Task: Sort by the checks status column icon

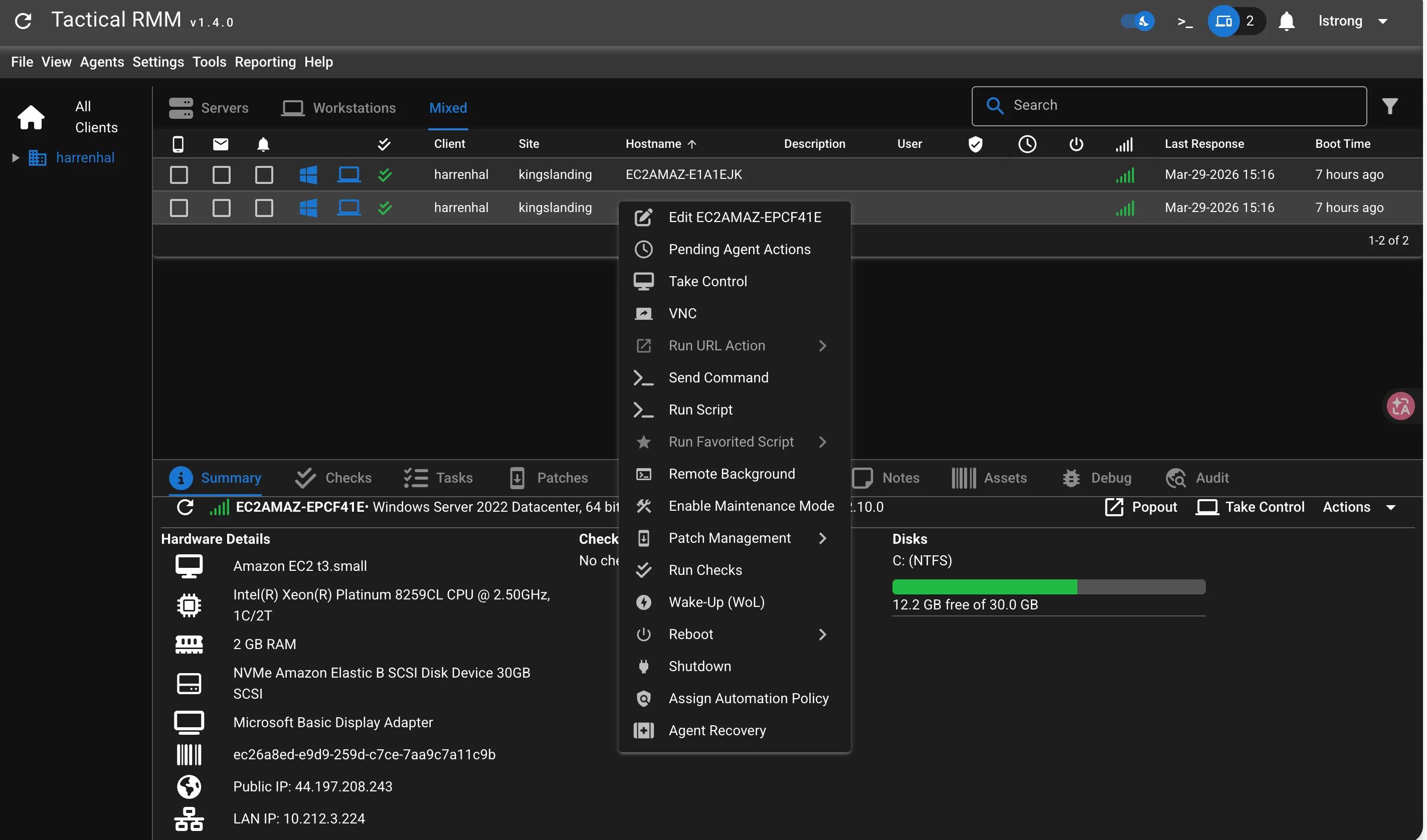Action: (384, 144)
